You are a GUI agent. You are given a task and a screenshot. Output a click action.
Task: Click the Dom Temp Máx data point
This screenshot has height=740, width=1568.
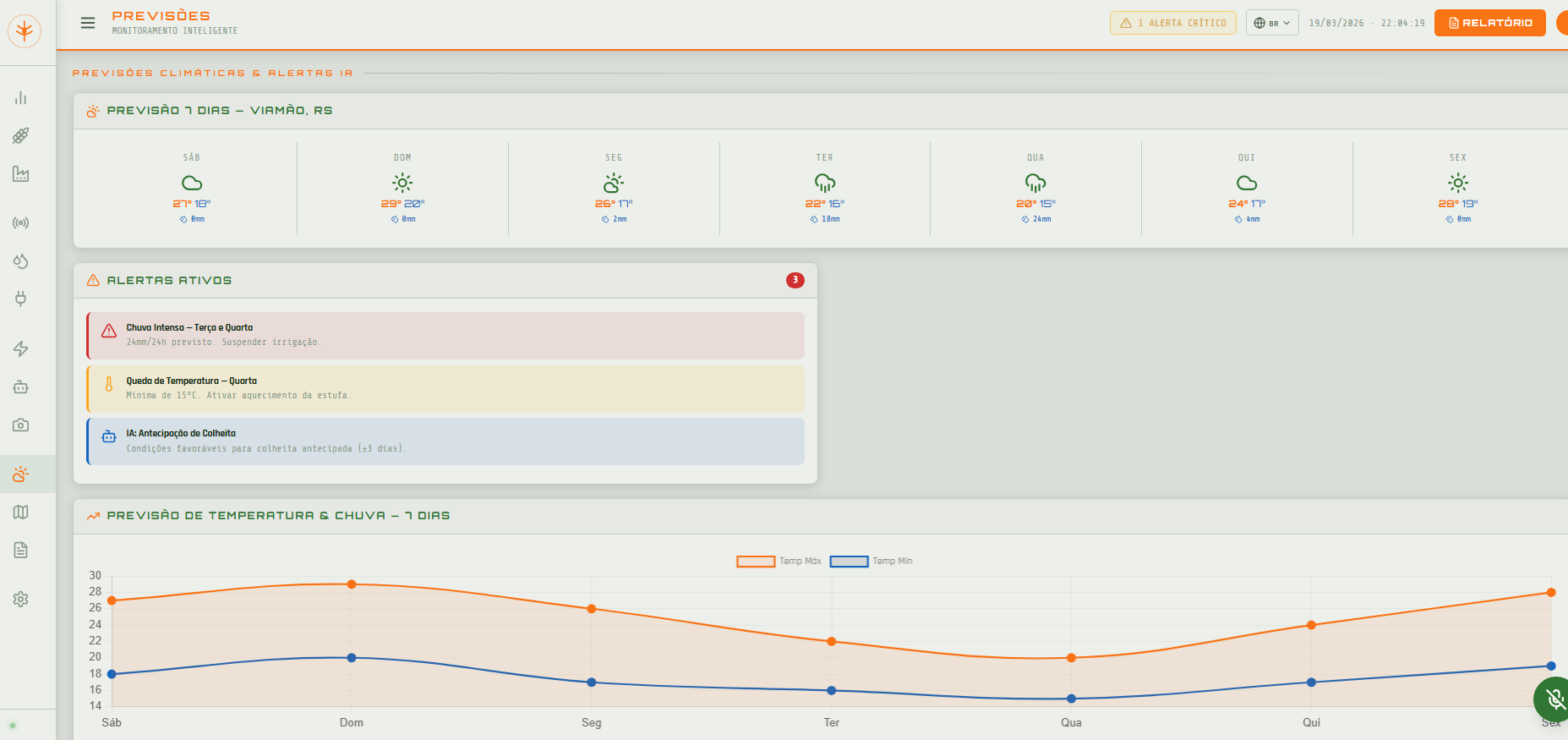[352, 584]
